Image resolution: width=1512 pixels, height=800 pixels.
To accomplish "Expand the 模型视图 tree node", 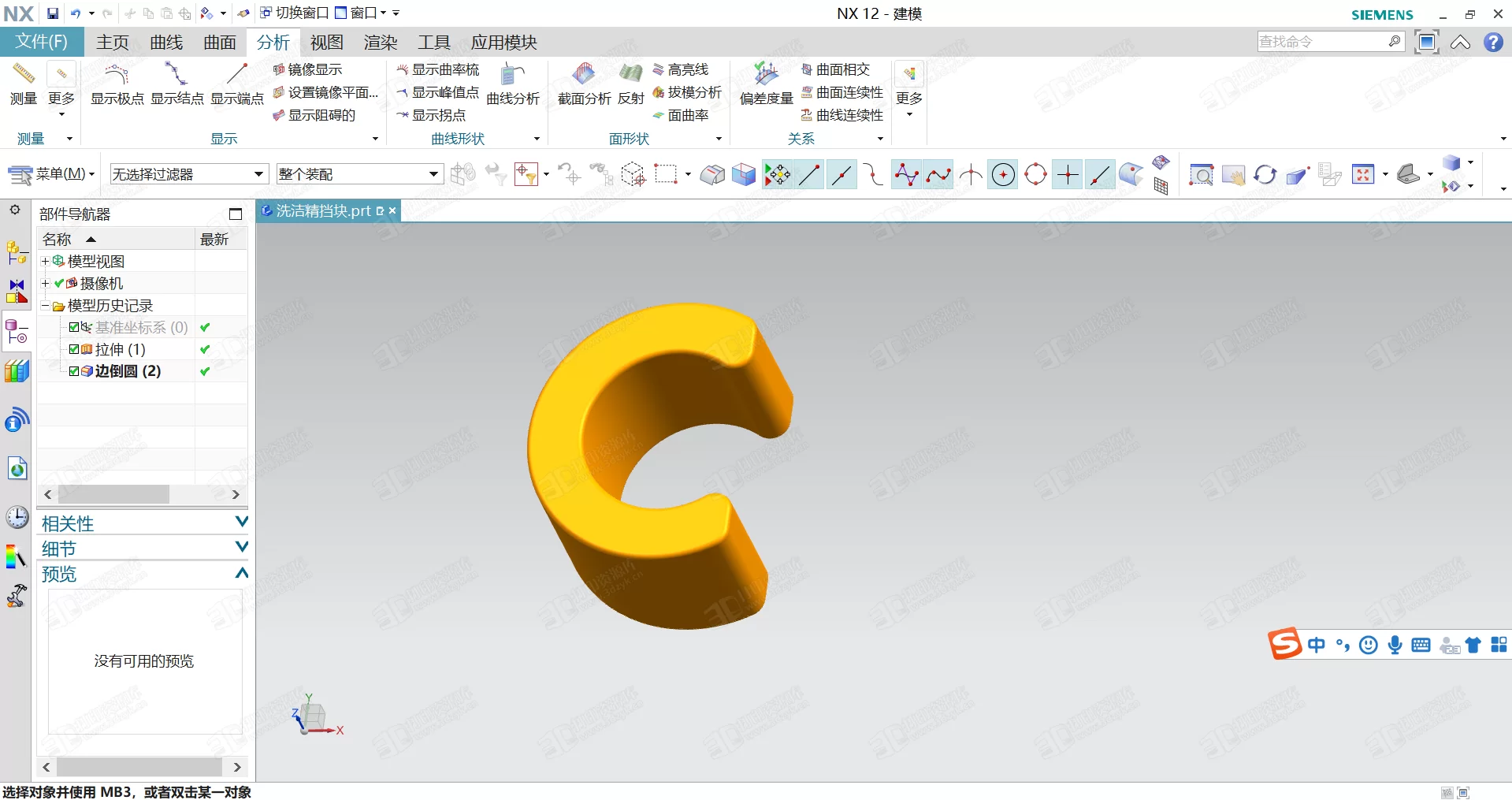I will coord(45,261).
